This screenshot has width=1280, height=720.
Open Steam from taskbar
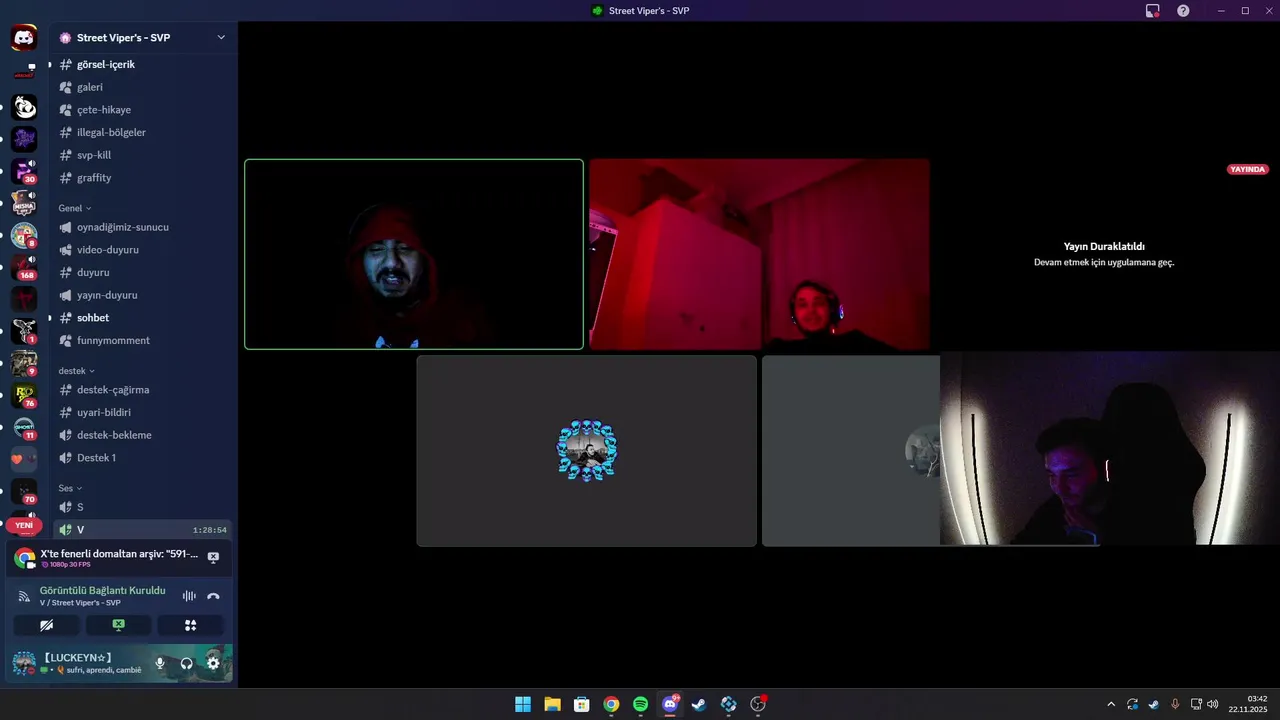tap(699, 704)
